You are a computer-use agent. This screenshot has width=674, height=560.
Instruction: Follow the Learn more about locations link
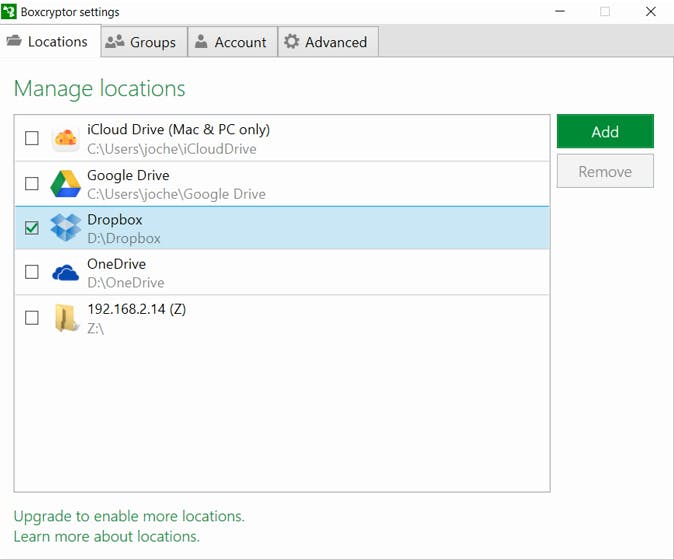tap(106, 536)
